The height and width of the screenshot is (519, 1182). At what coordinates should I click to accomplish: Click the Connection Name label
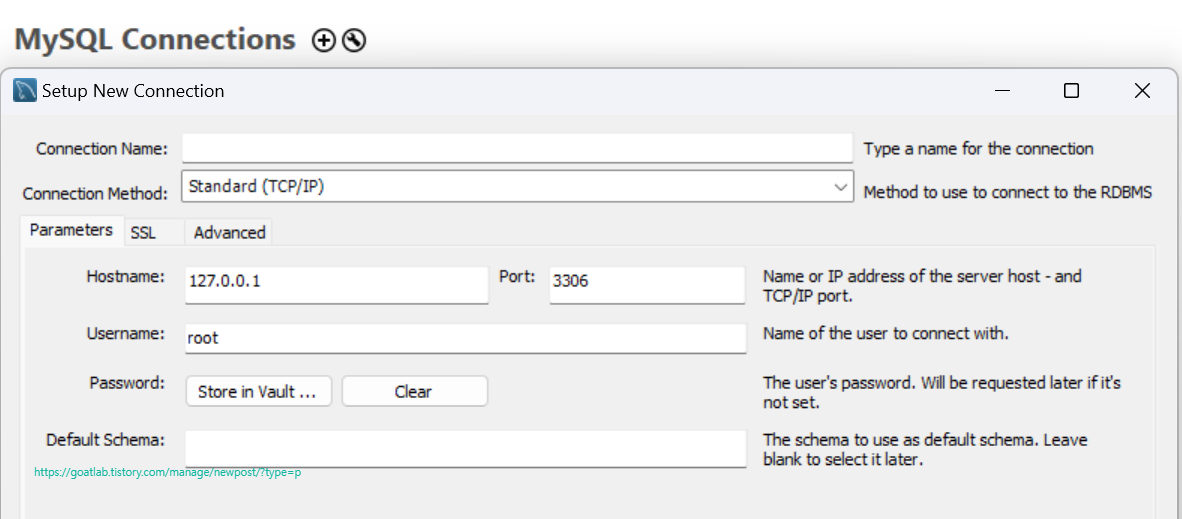(103, 149)
